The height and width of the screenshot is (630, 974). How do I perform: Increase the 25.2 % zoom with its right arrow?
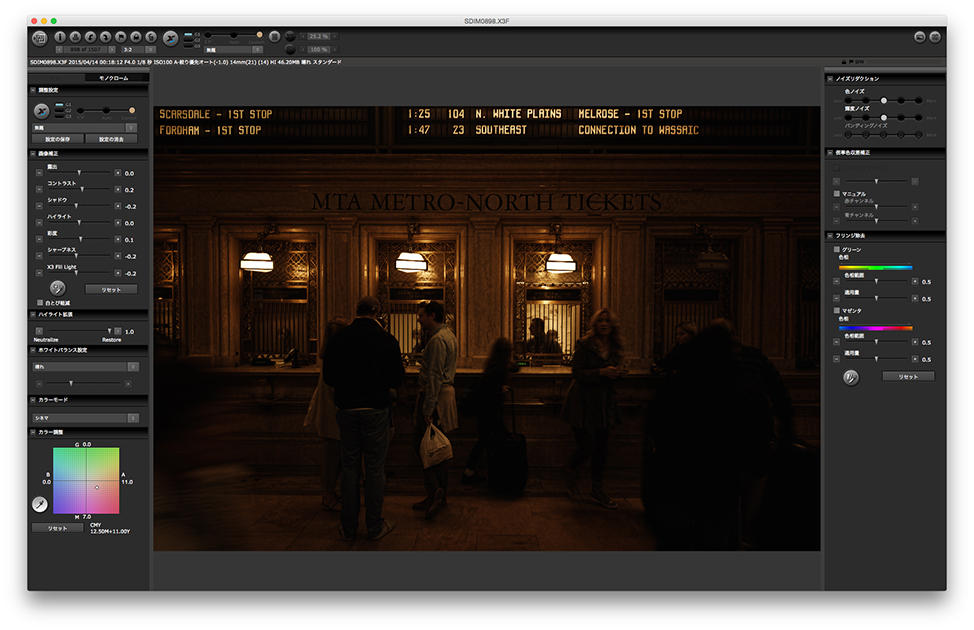pyautogui.click(x=335, y=36)
